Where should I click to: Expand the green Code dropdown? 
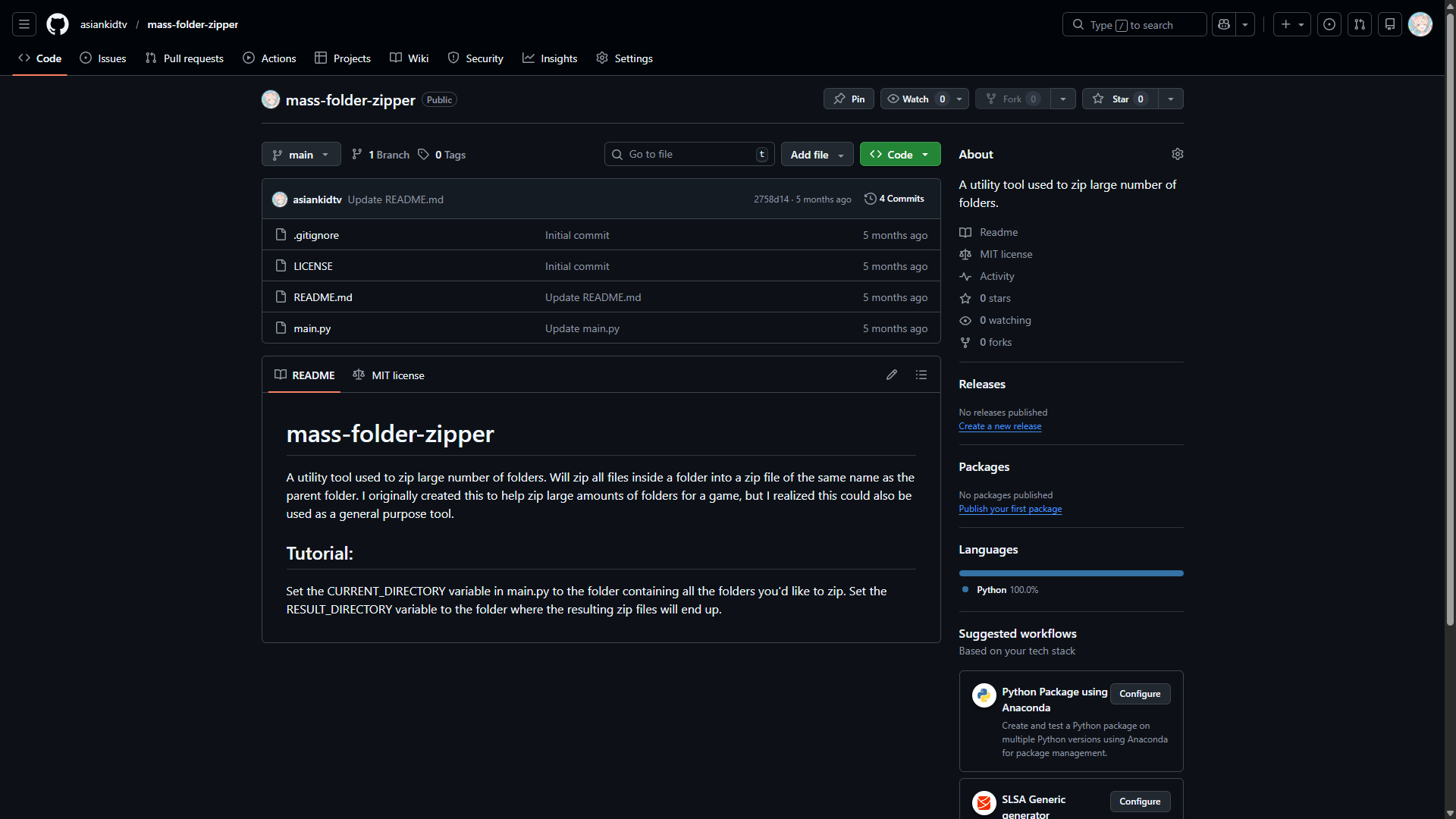click(x=900, y=155)
